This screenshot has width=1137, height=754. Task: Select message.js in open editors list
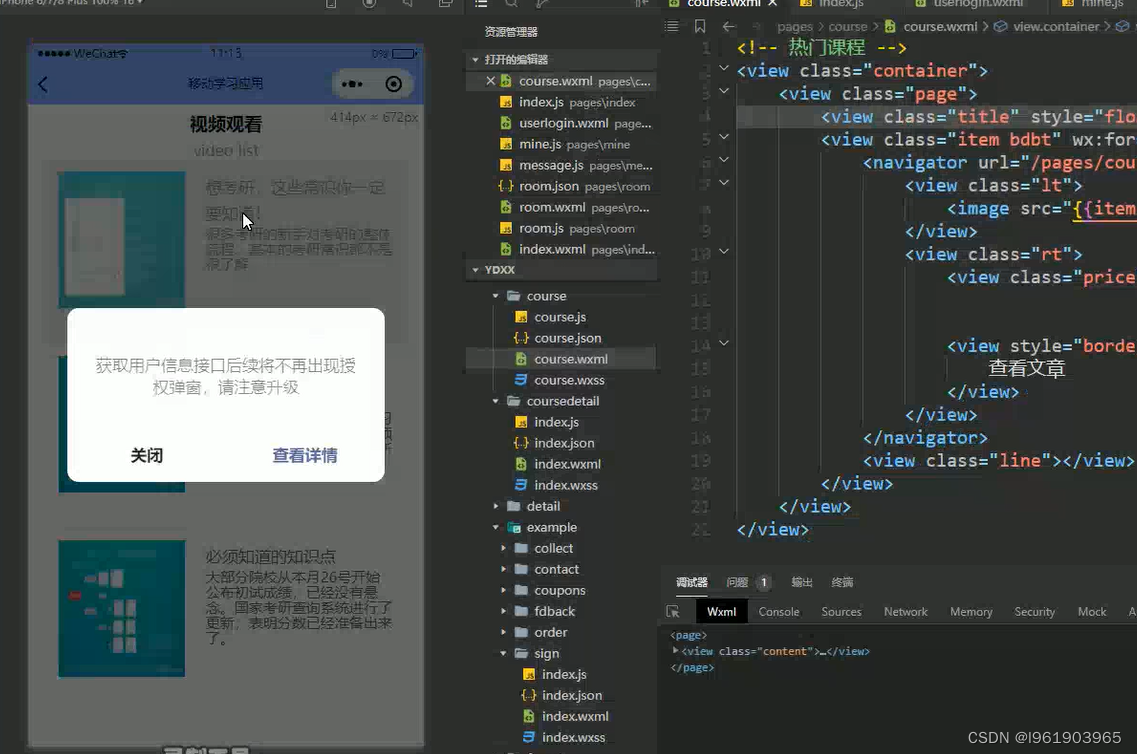[576, 165]
